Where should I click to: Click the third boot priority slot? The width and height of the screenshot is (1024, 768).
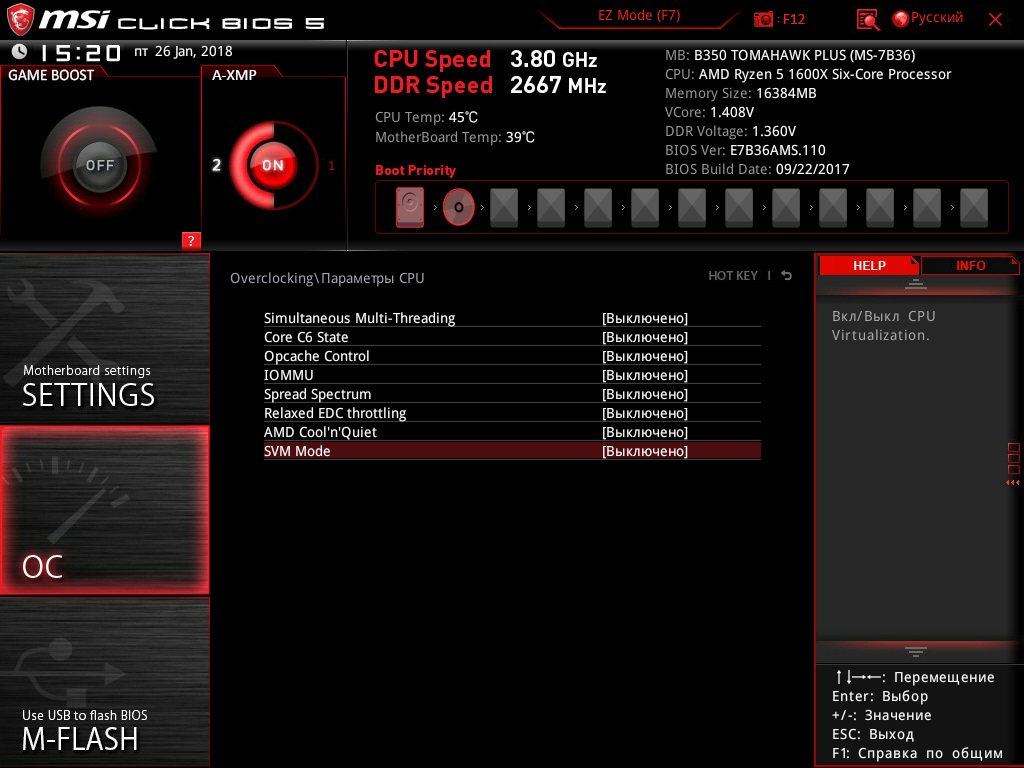click(x=504, y=208)
